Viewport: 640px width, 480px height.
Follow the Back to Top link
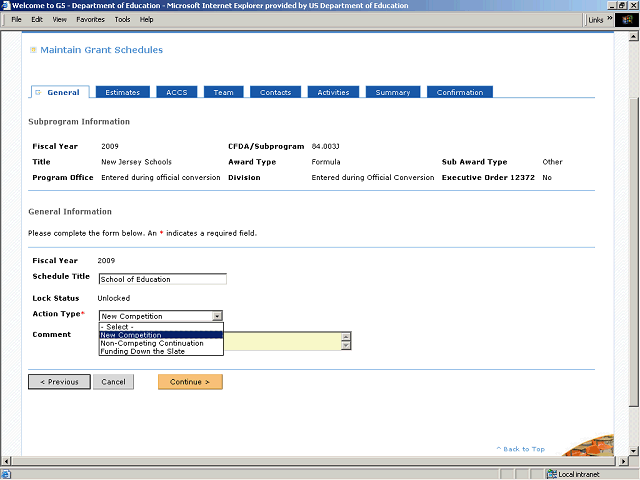pyautogui.click(x=522, y=449)
